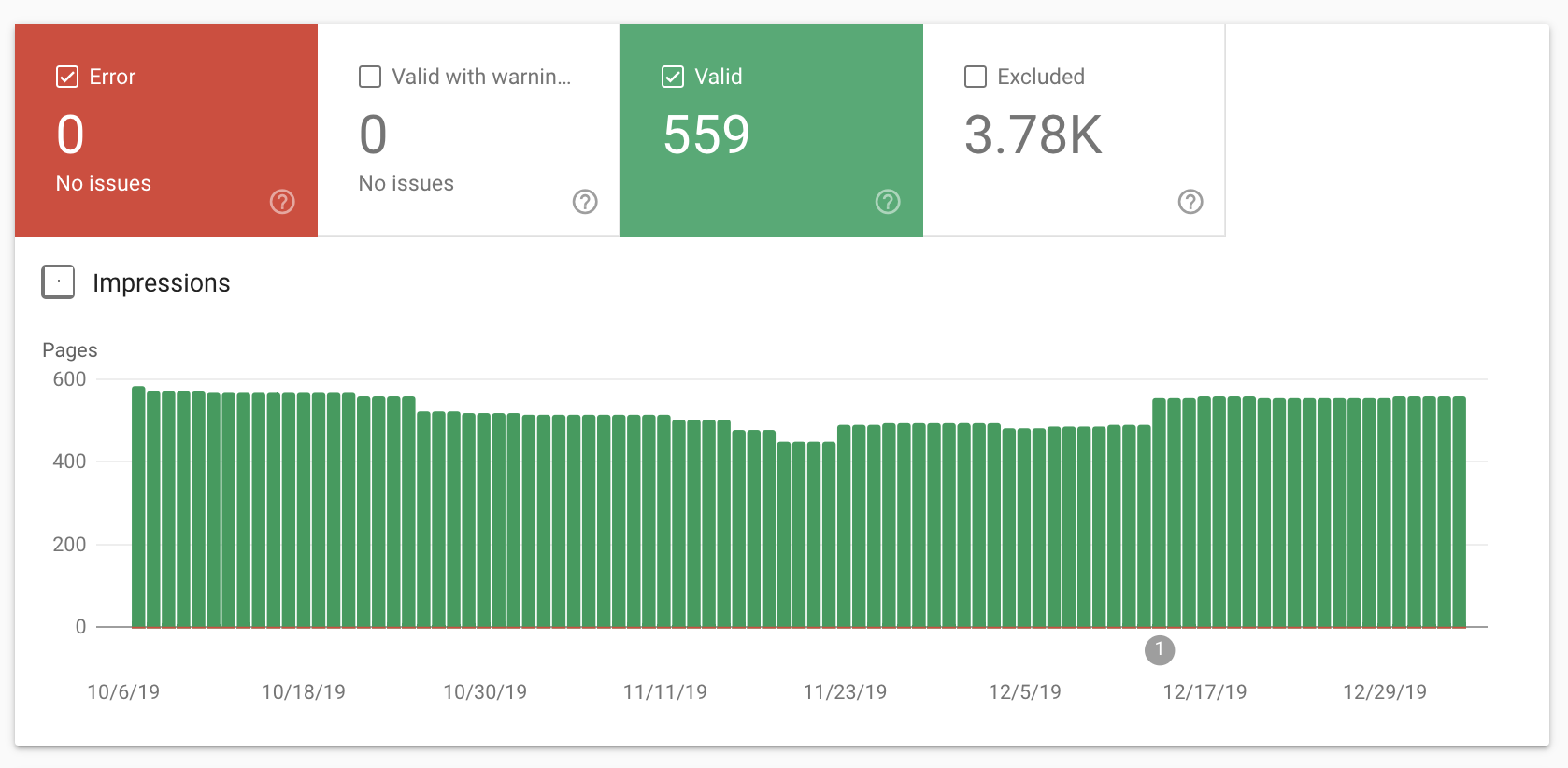
Task: Click the 12/29/19 date label
Action: [x=1385, y=692]
